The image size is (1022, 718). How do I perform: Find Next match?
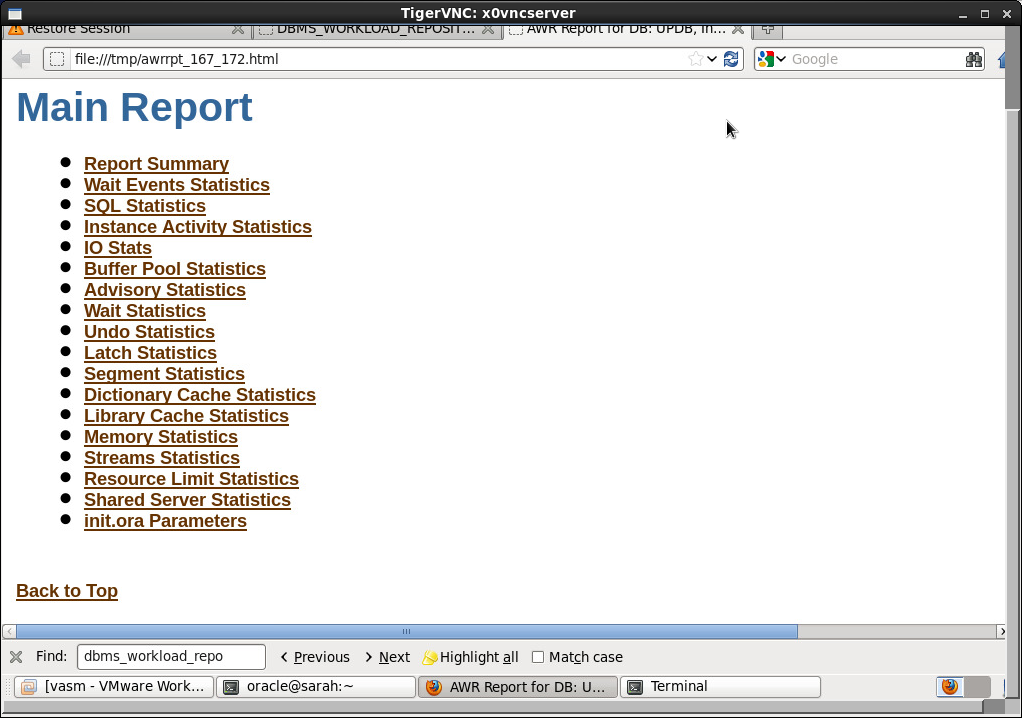(x=388, y=657)
